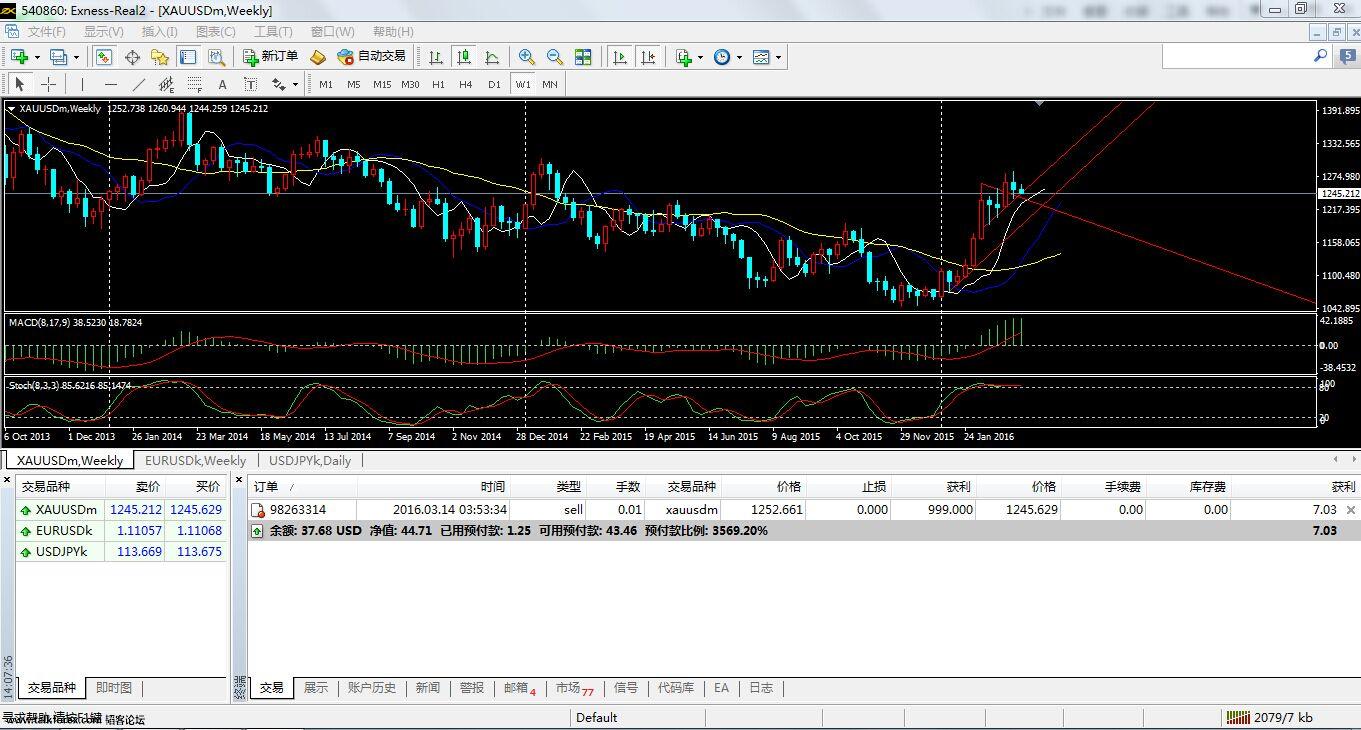Select the vertical line drawing tool

pyautogui.click(x=82, y=84)
